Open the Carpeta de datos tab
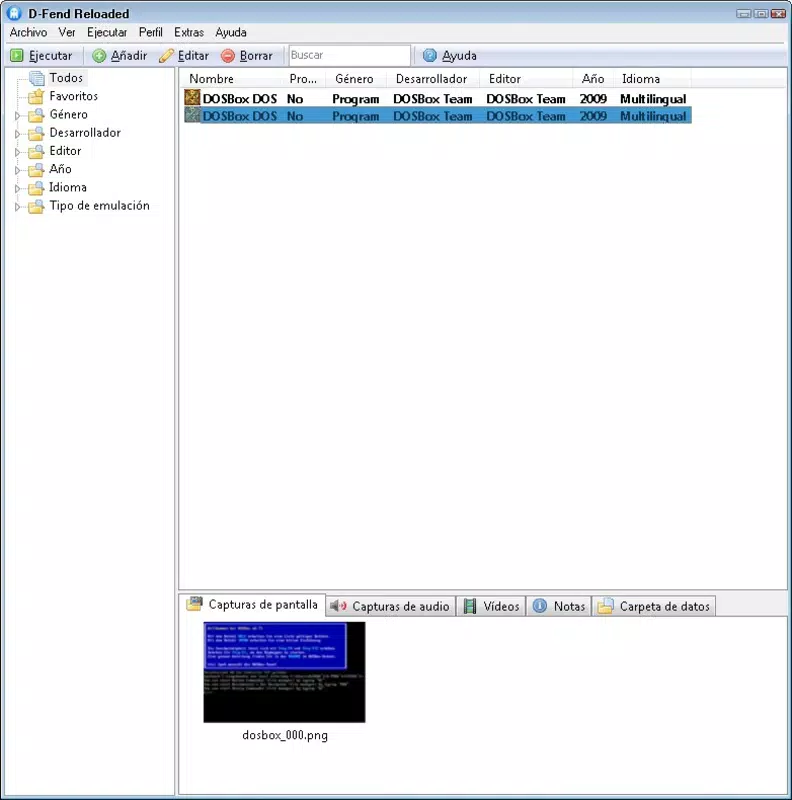The height and width of the screenshot is (800, 792). [x=654, y=606]
